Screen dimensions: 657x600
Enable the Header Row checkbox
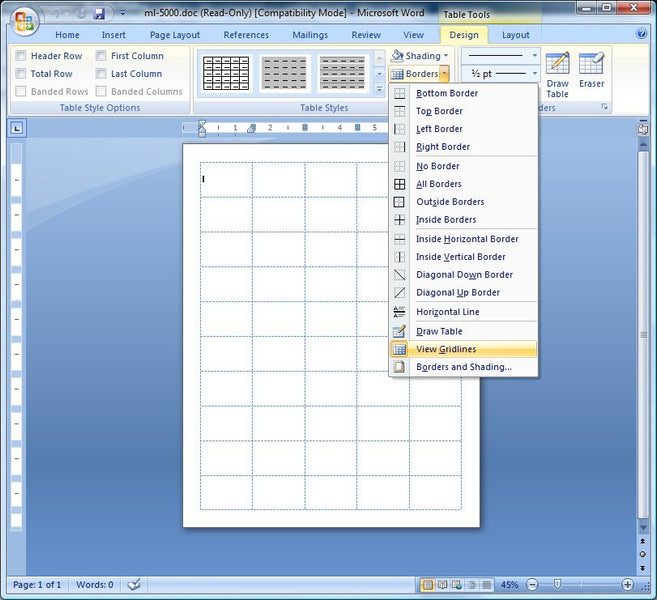click(21, 56)
